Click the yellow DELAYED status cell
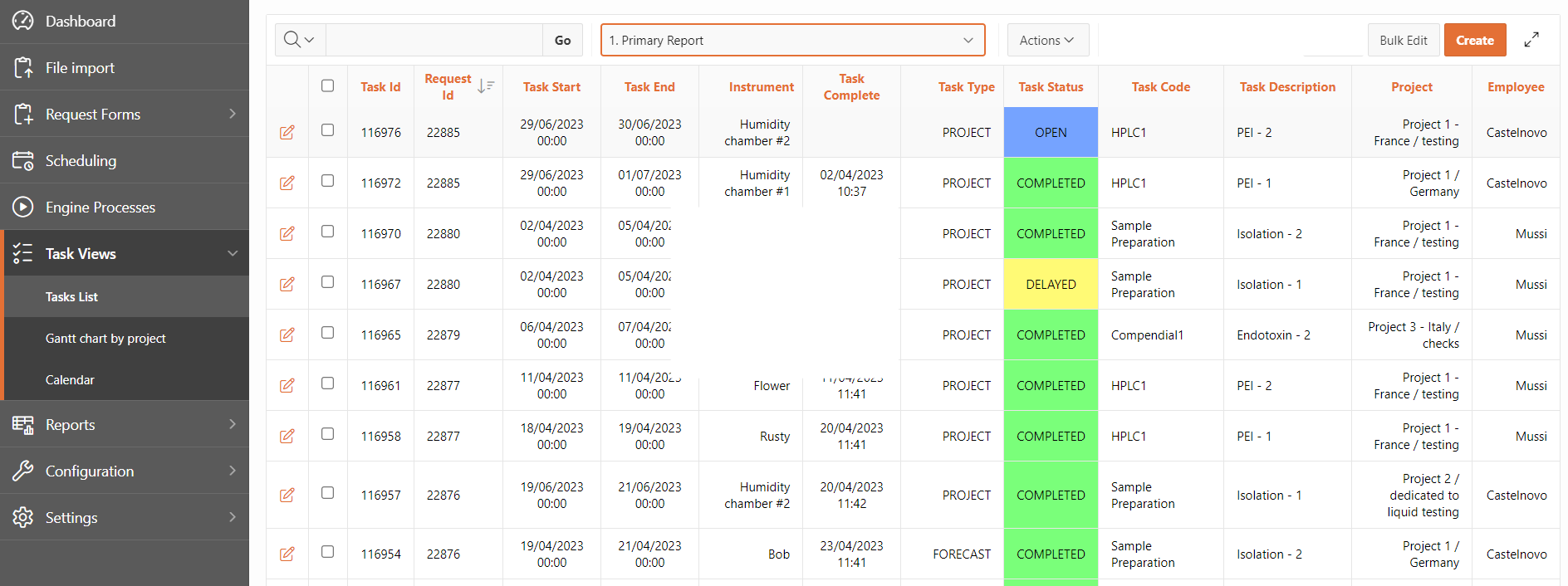The image size is (1568, 586). click(1051, 285)
